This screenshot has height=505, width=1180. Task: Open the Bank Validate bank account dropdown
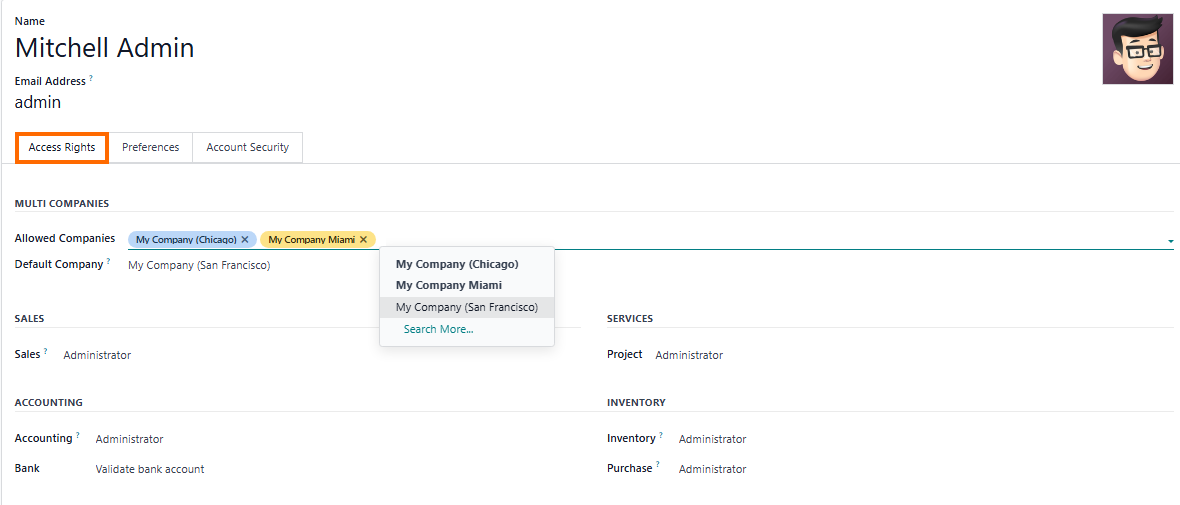(150, 469)
